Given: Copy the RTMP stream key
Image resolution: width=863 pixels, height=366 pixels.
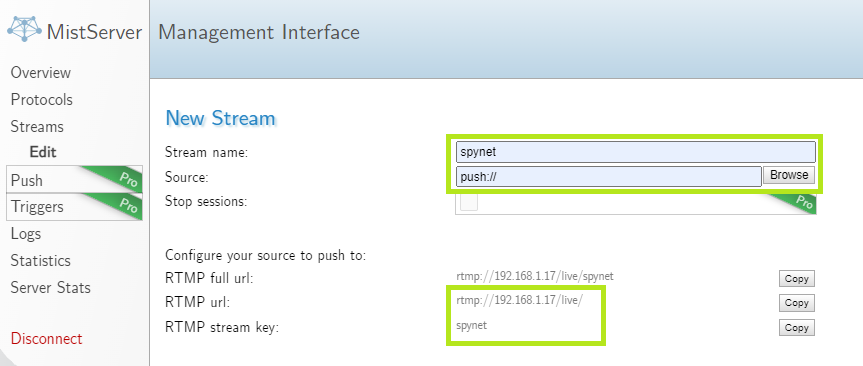Looking at the screenshot, I should pos(796,327).
